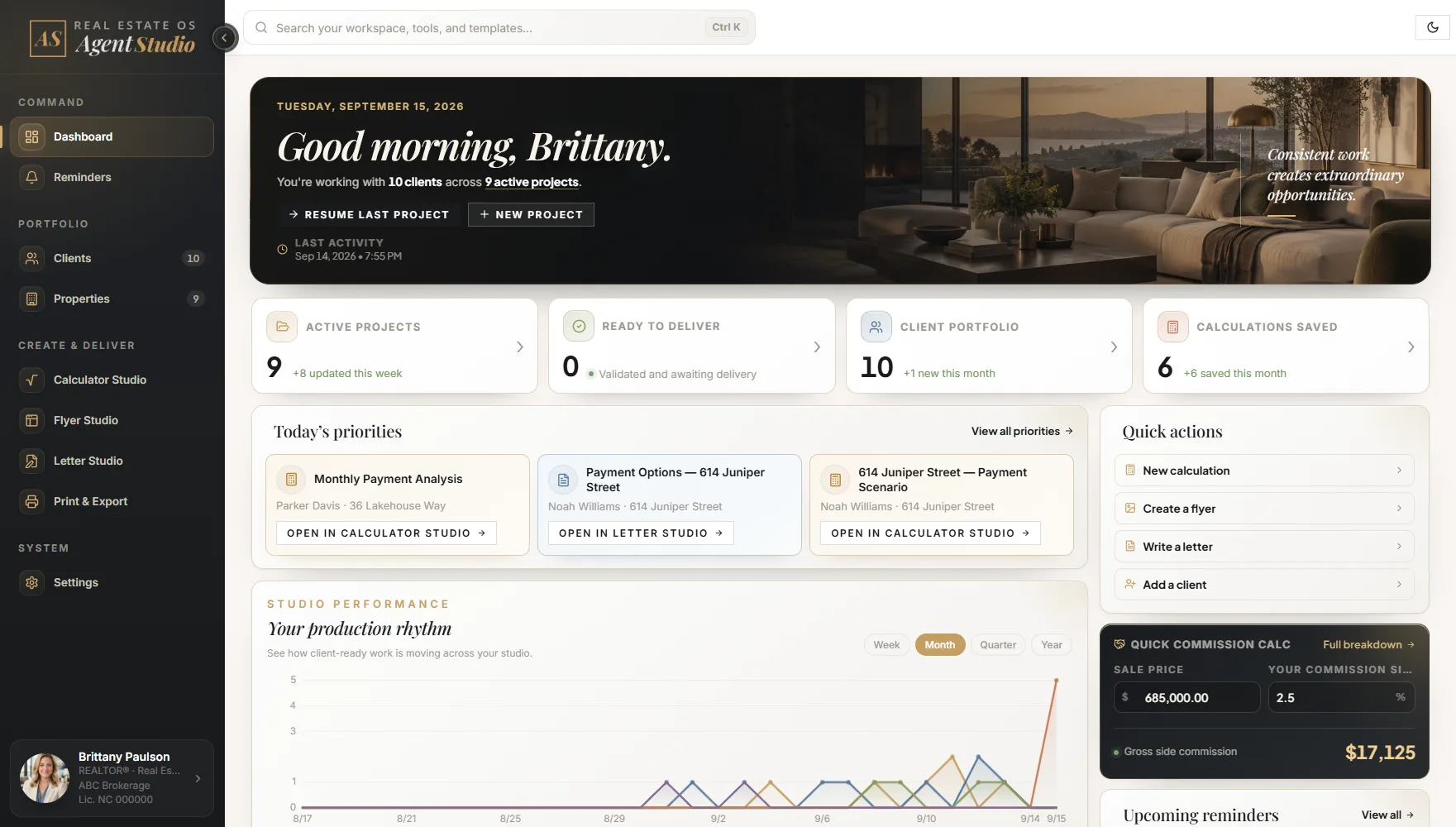This screenshot has width=1456, height=827.
Task: Click the Resume Last Project button
Action: point(369,214)
